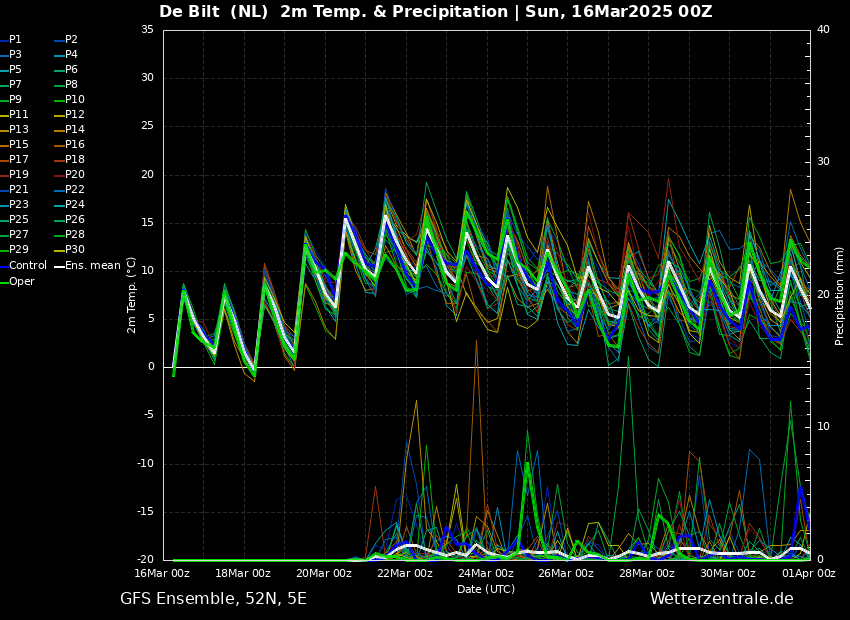Viewport: 850px width, 620px height.
Task: Select the P7 legend entry
Action: point(11,85)
